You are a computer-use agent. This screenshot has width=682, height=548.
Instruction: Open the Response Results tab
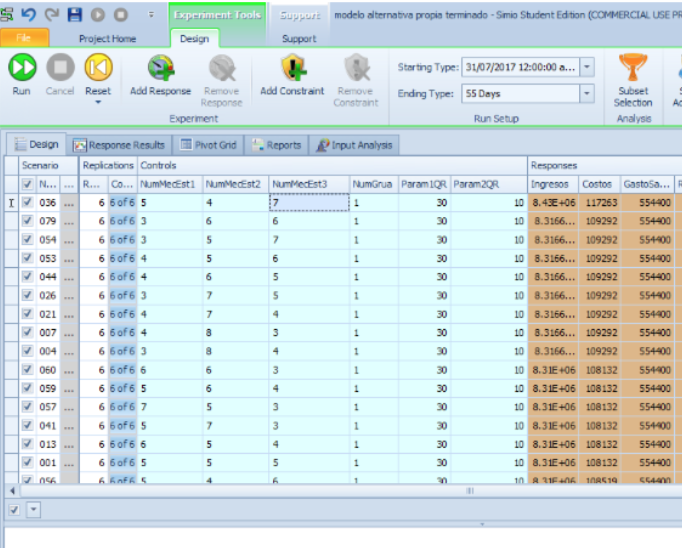119,145
